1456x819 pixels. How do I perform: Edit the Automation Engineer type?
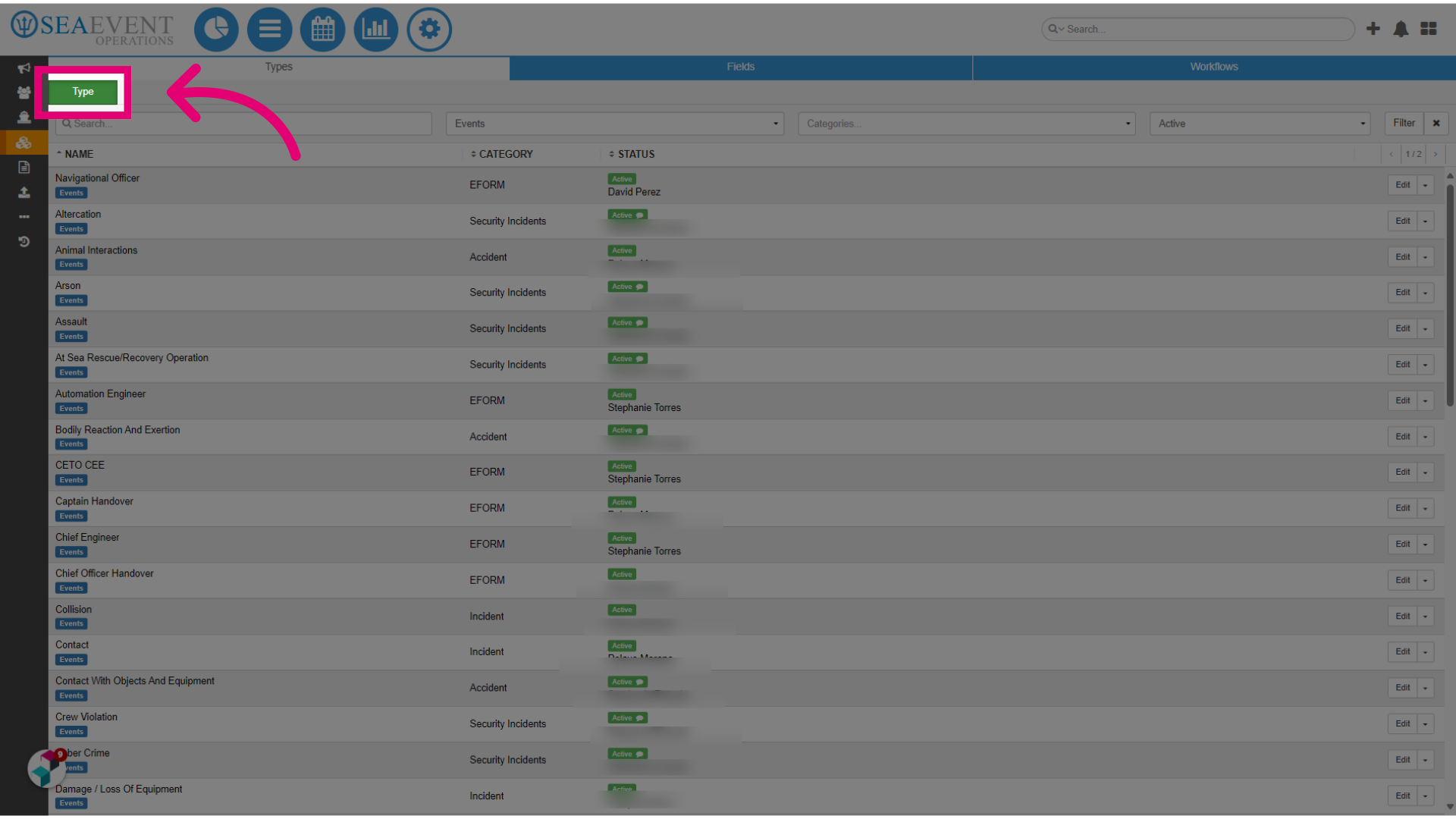tap(1403, 401)
